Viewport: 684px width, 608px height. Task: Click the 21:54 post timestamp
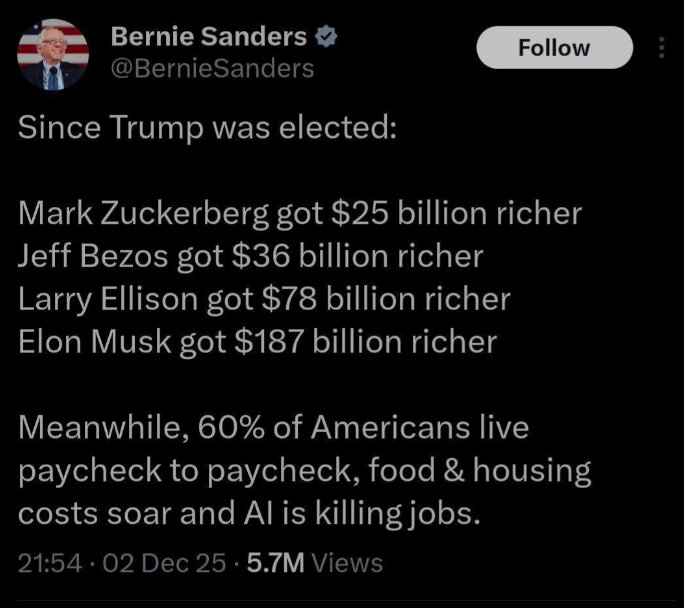tap(47, 563)
